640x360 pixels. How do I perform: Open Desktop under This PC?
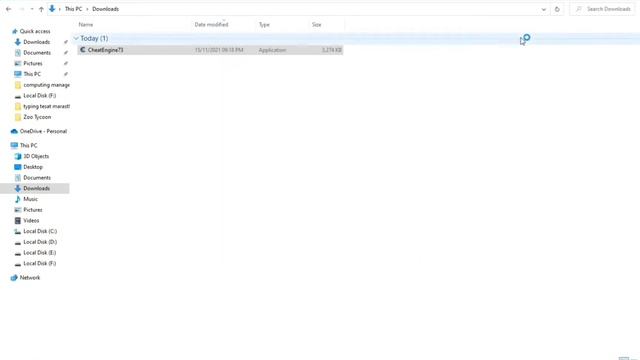[x=33, y=167]
